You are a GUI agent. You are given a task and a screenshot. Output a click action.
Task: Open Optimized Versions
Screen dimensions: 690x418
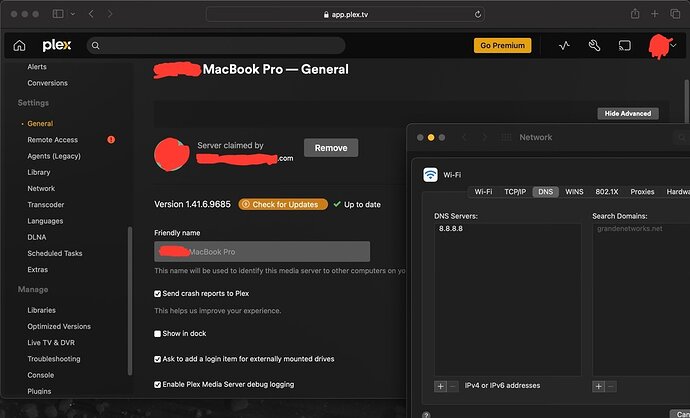pyautogui.click(x=59, y=326)
